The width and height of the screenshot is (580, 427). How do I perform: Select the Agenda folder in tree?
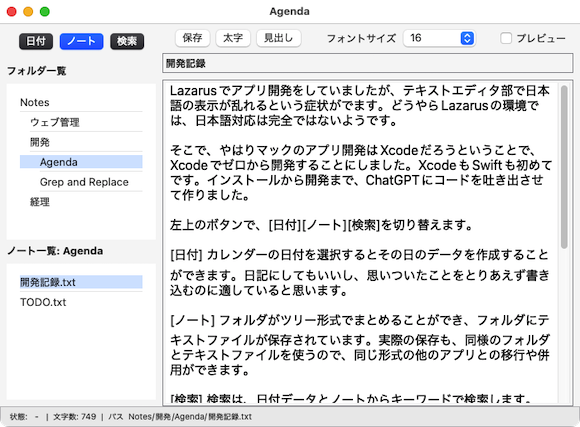pos(81,162)
